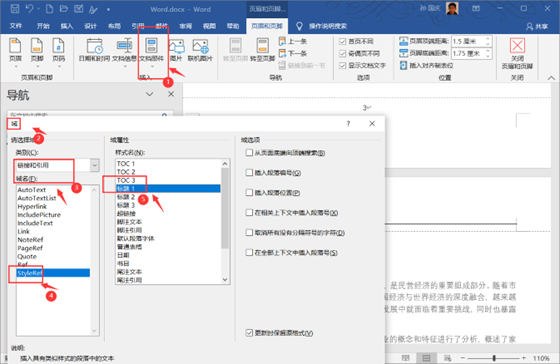Toggle 奇偶页不同 checkbox

(x=342, y=54)
